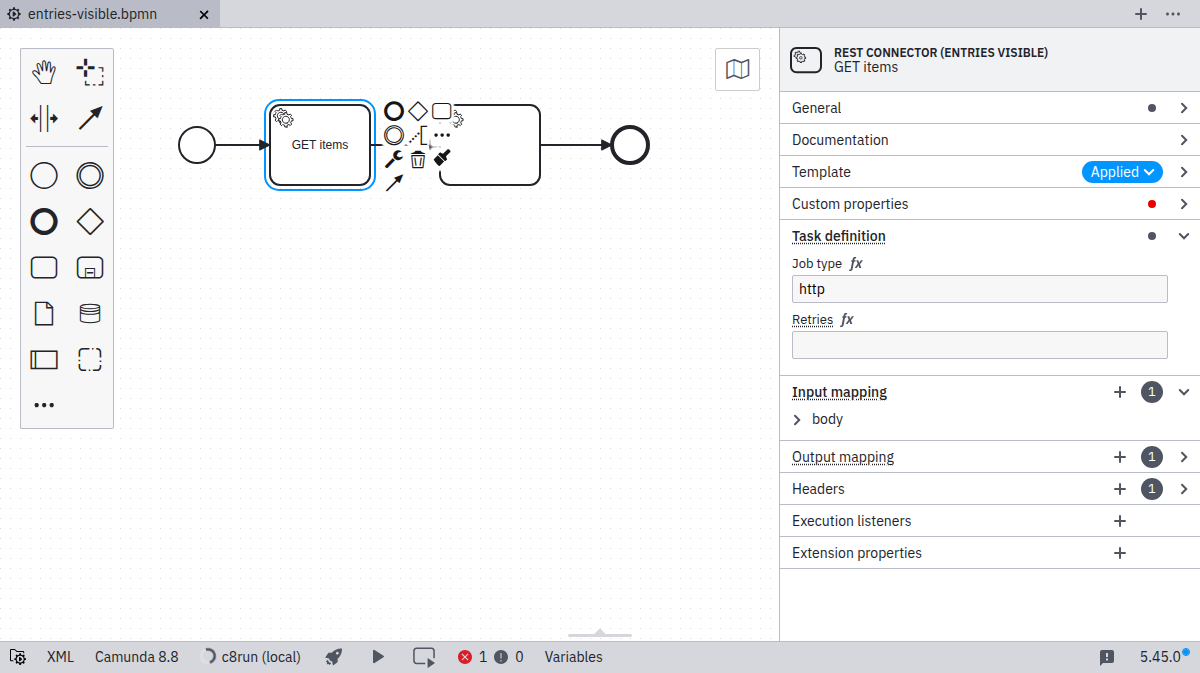Add a new Execution listener
The image size is (1200, 673).
tap(1120, 521)
